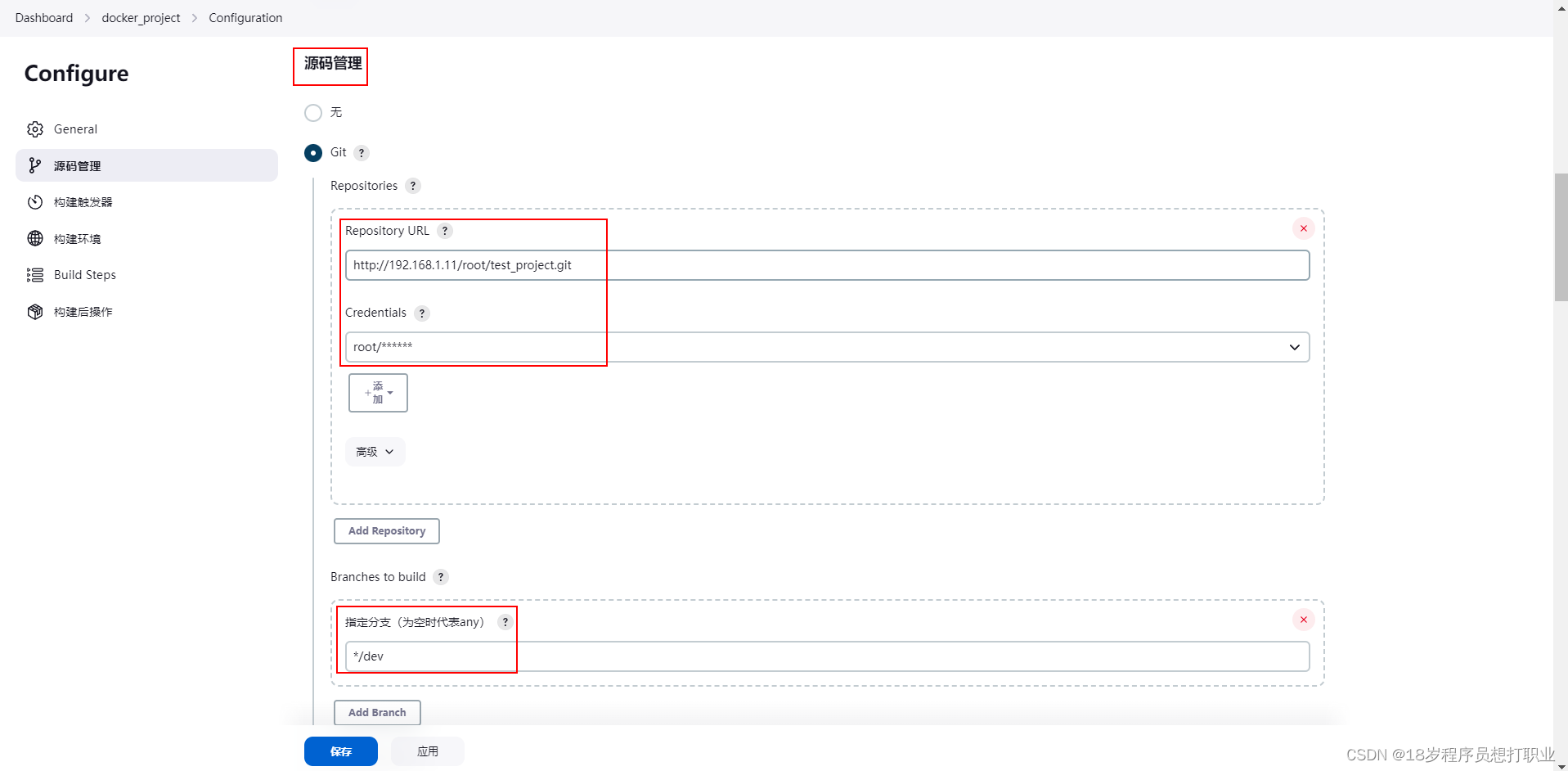Screen dimensions: 1568x771
Task: Click the 构建后操作 box icon
Action: click(x=35, y=312)
